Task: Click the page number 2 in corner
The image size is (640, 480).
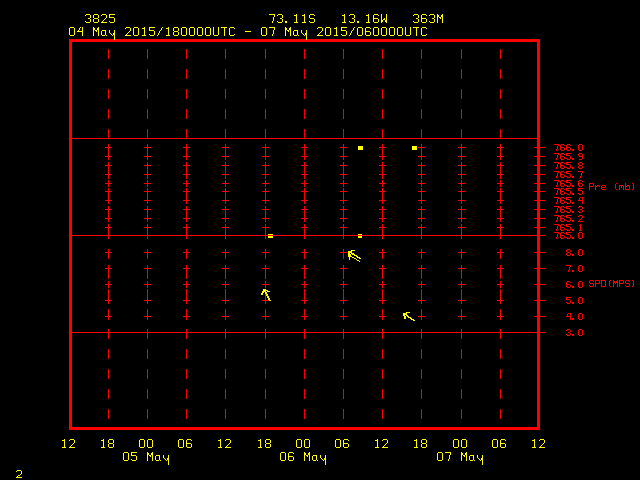Action: 19,474
